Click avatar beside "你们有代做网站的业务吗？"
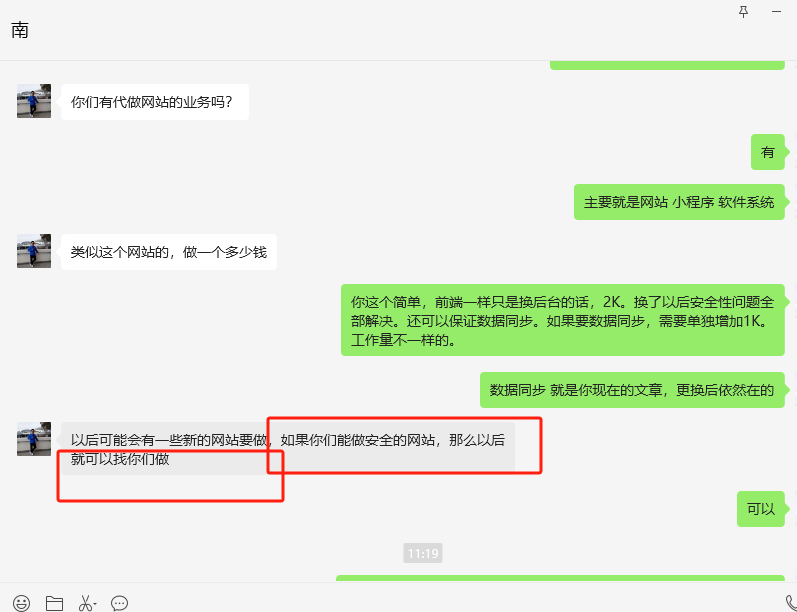 (x=34, y=101)
